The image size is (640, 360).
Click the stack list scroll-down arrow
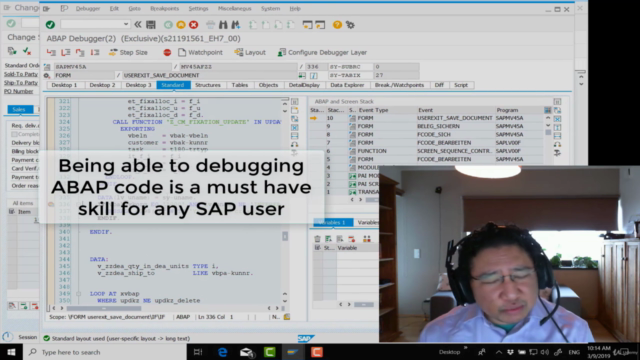548,126
